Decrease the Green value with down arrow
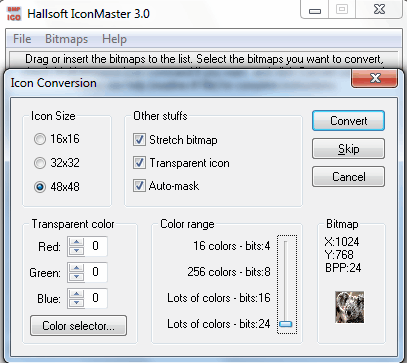The image size is (407, 363). (x=77, y=276)
